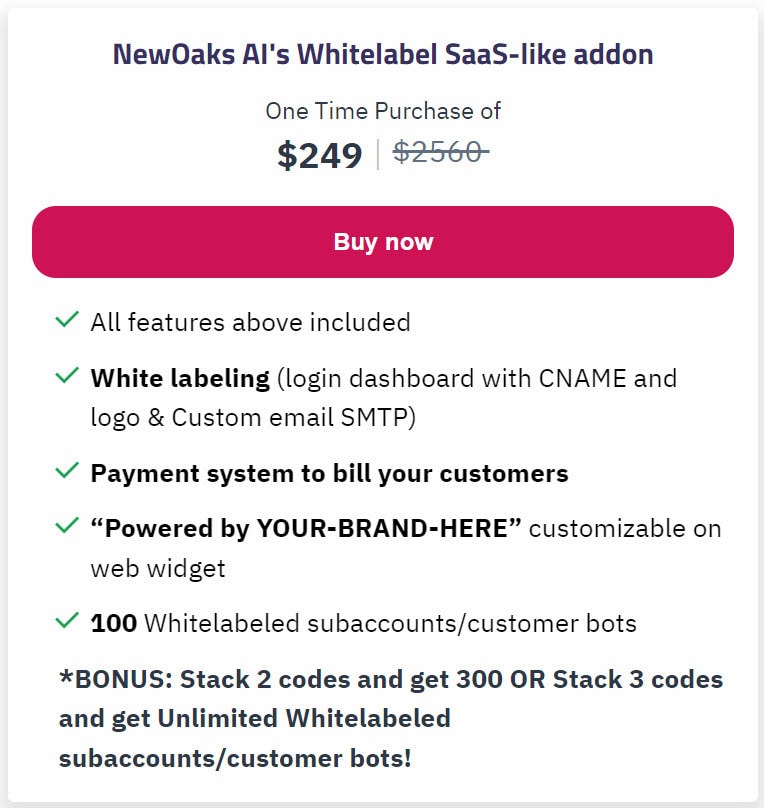
Task: Click checkmark next to Payment system feature
Action: point(67,470)
